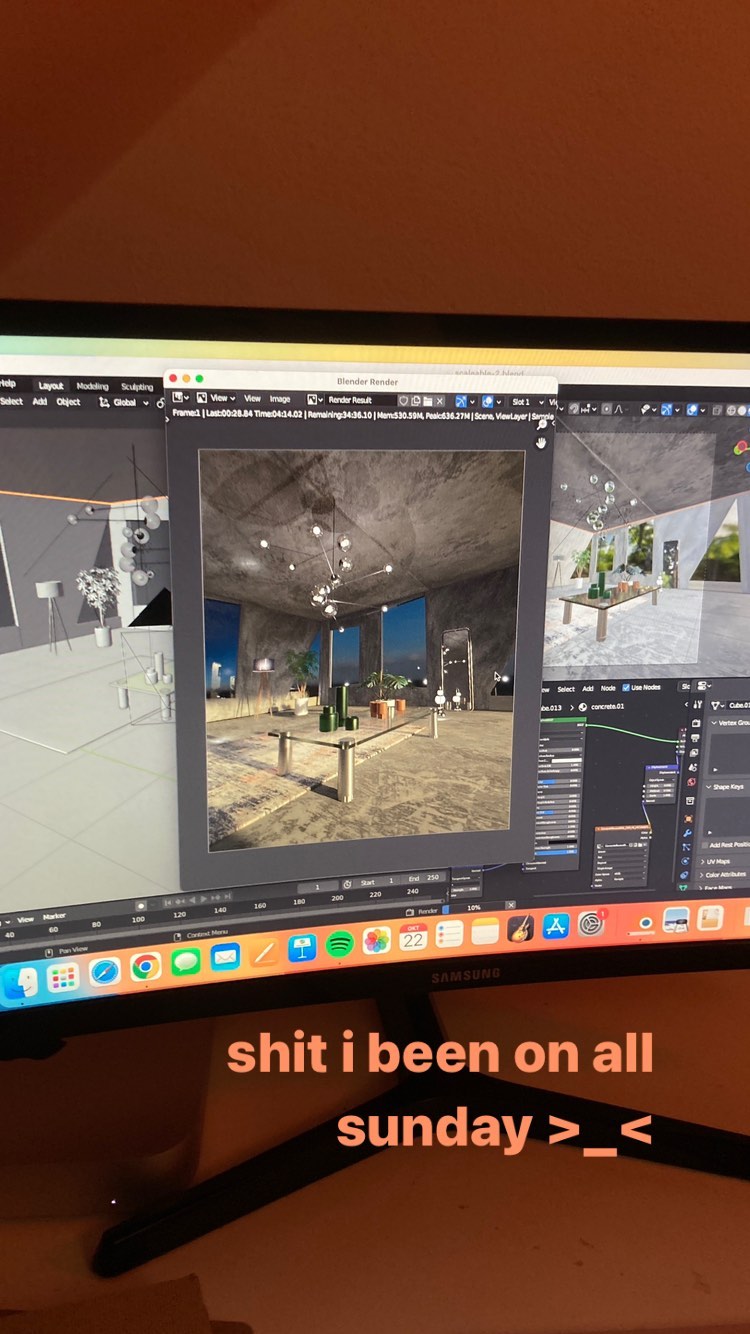Click open image folder icon in Render header
Image resolution: width=750 pixels, height=1334 pixels.
pos(428,400)
